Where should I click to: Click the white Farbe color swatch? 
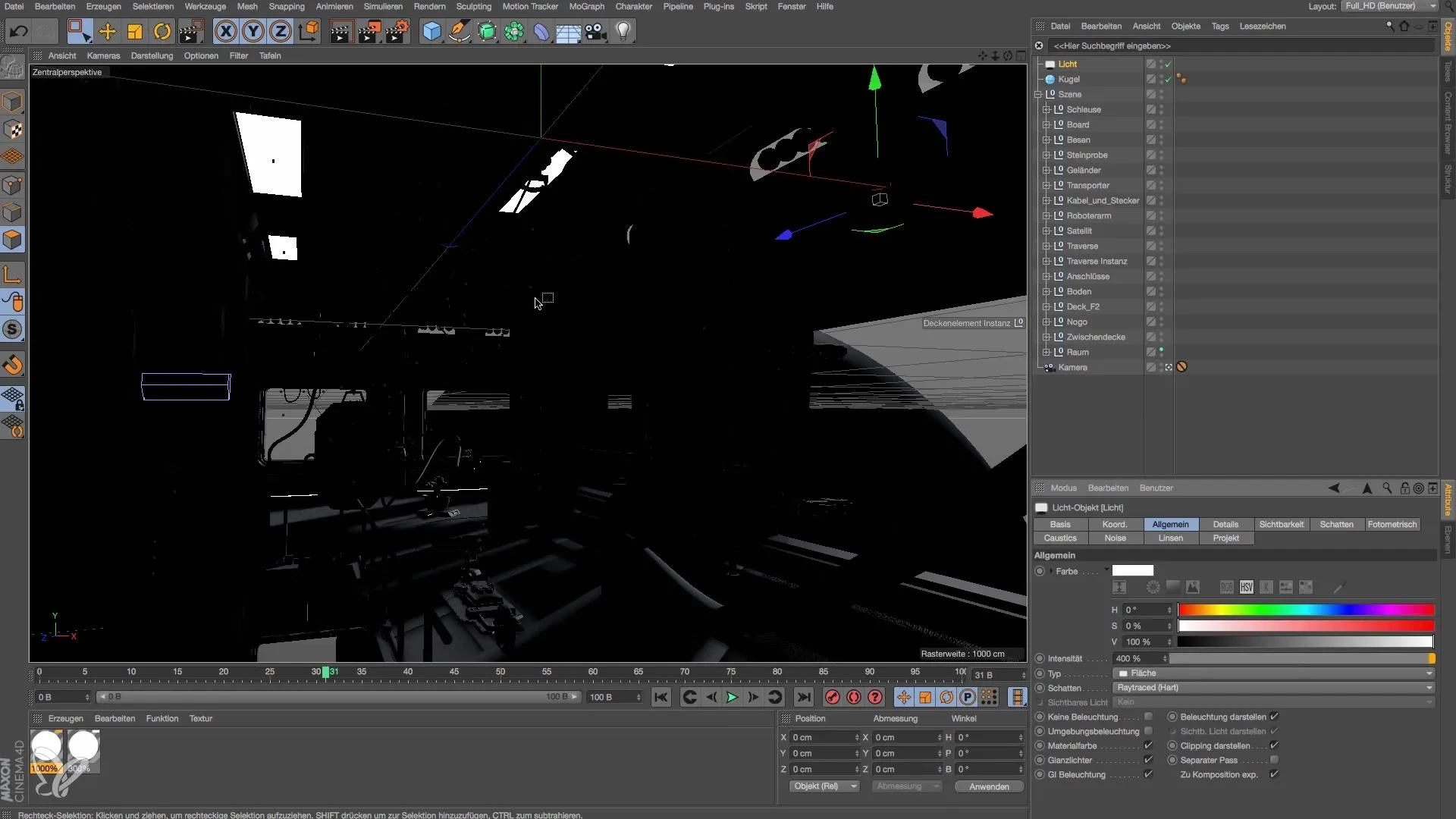click(x=1133, y=570)
